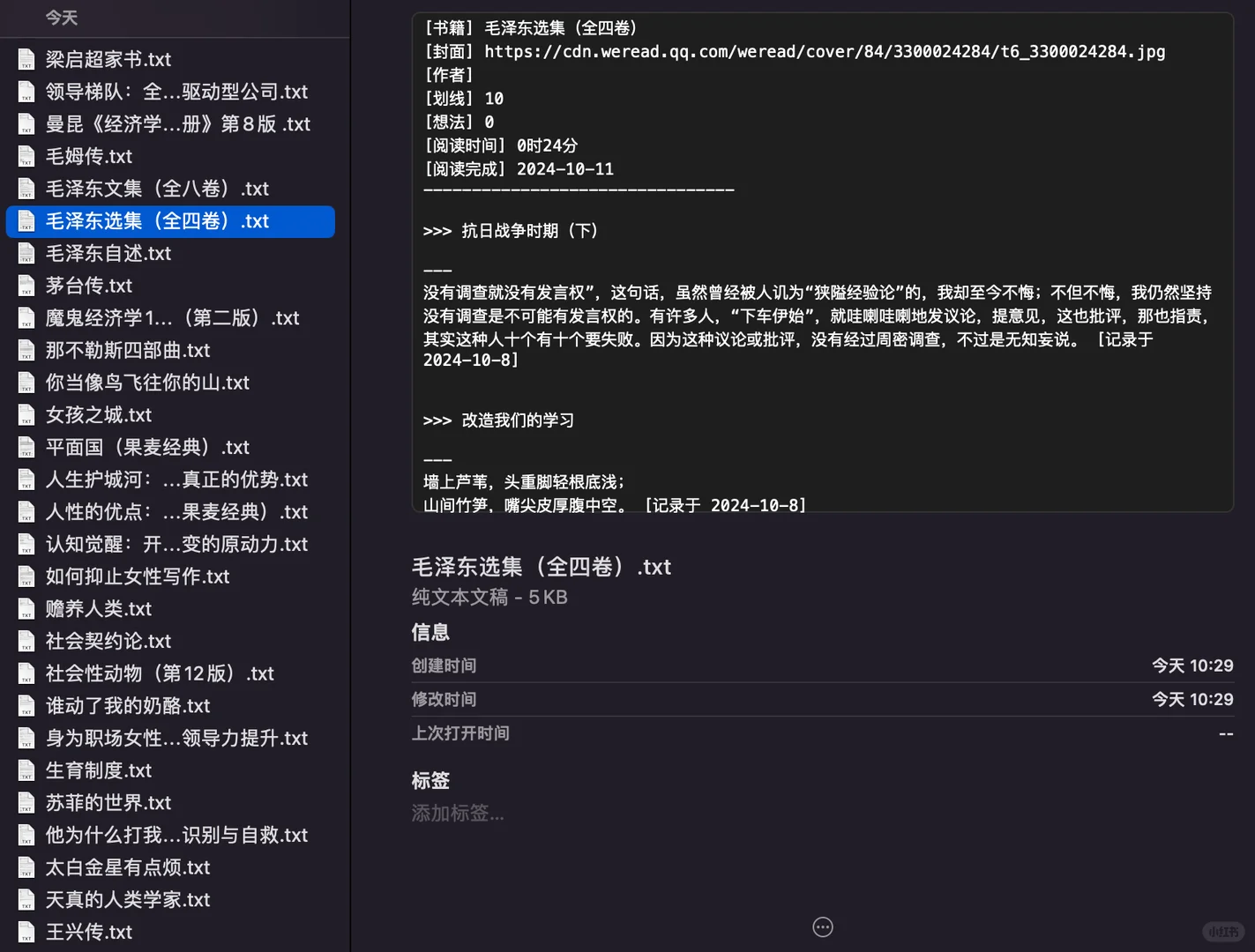
Task: Click the 创建时间 row value 今天 10:29
Action: pyautogui.click(x=1192, y=665)
